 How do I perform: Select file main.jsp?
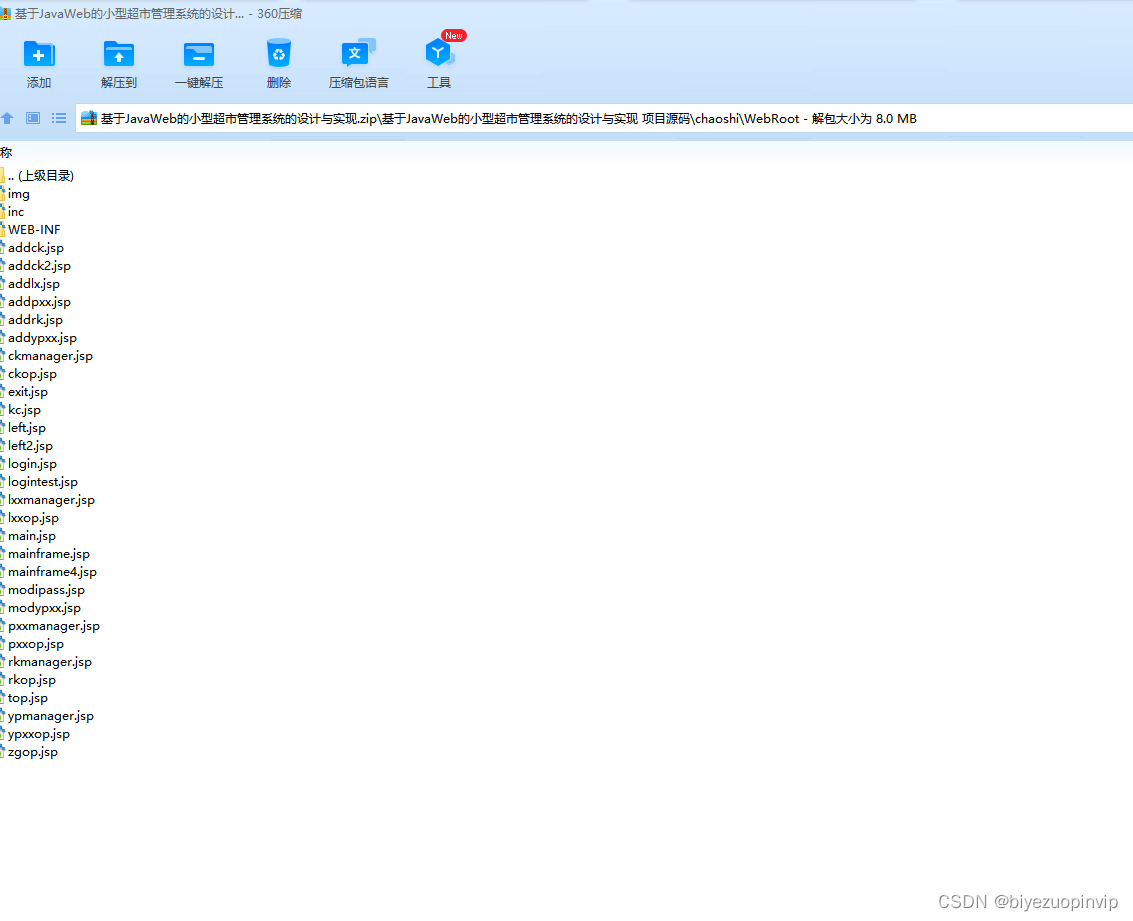28,536
